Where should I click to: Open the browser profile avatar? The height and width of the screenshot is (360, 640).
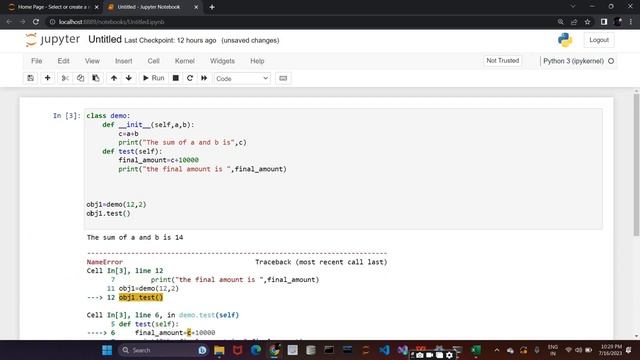click(618, 22)
